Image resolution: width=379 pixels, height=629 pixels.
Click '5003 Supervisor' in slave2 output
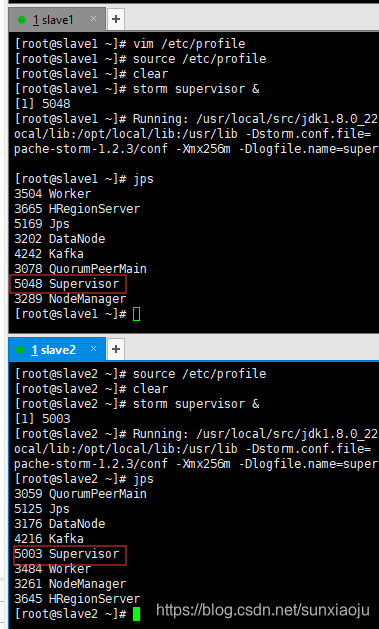[67, 554]
